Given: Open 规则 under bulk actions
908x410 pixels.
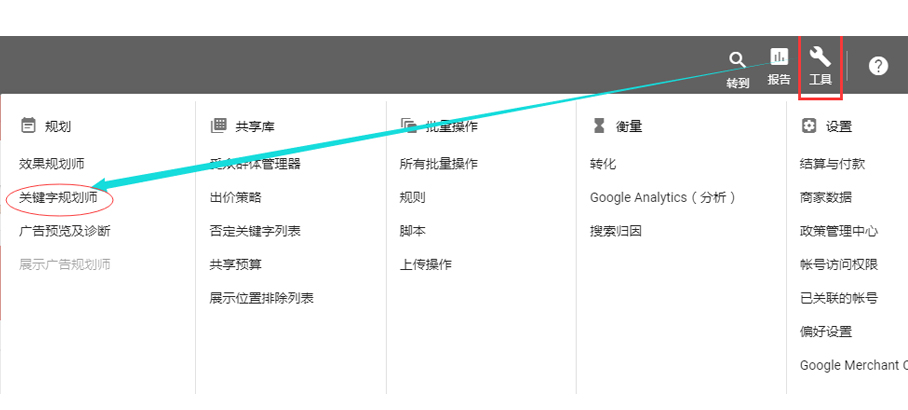Looking at the screenshot, I should 412,197.
